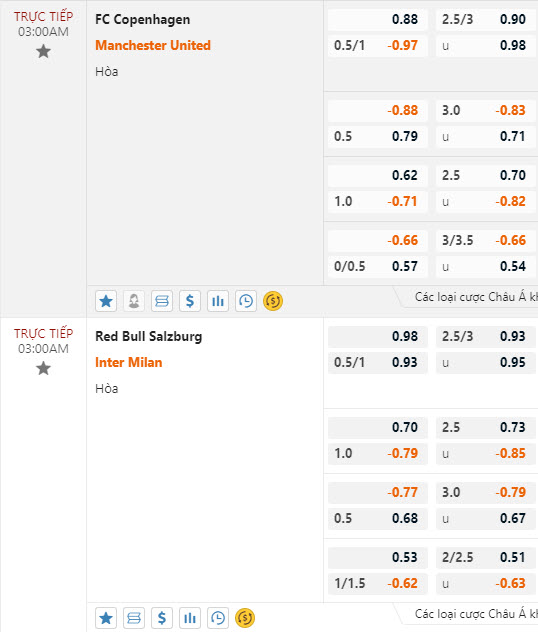Open clock history icon for Copenhagen match
Screen dimensions: 538x632
[x=246, y=301]
